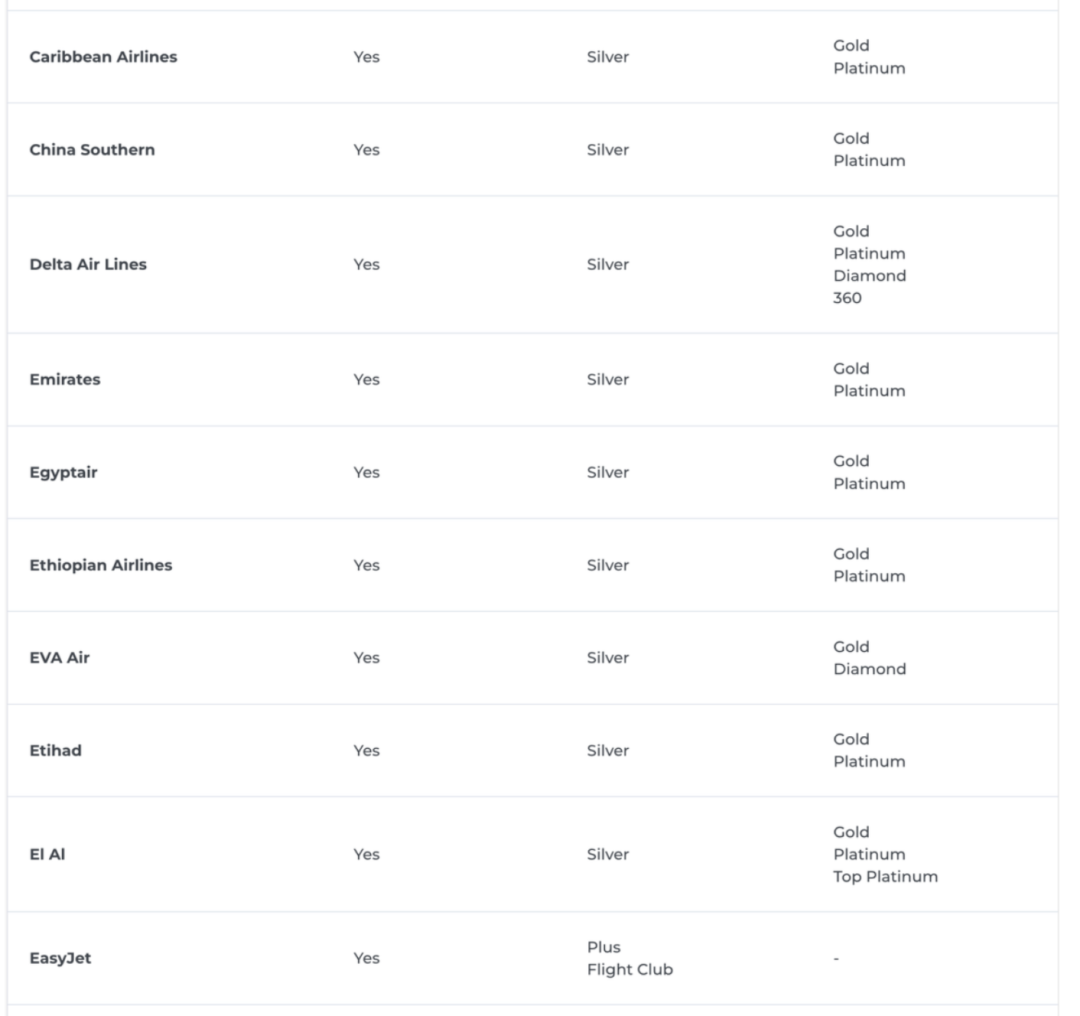Select the China Southern airline name
This screenshot has height=1016, width=1080.
click(92, 149)
